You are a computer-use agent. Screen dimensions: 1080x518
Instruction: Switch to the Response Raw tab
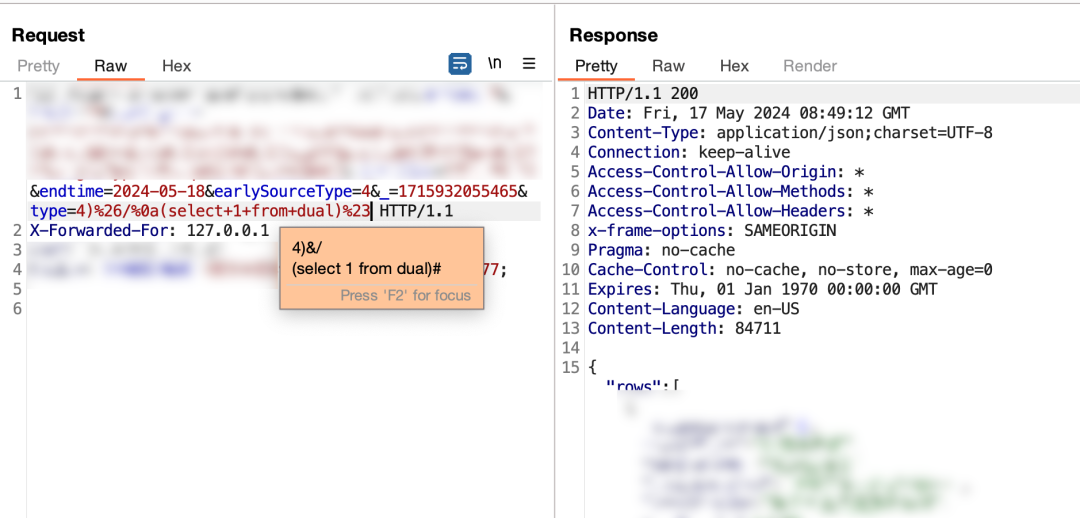tap(668, 66)
